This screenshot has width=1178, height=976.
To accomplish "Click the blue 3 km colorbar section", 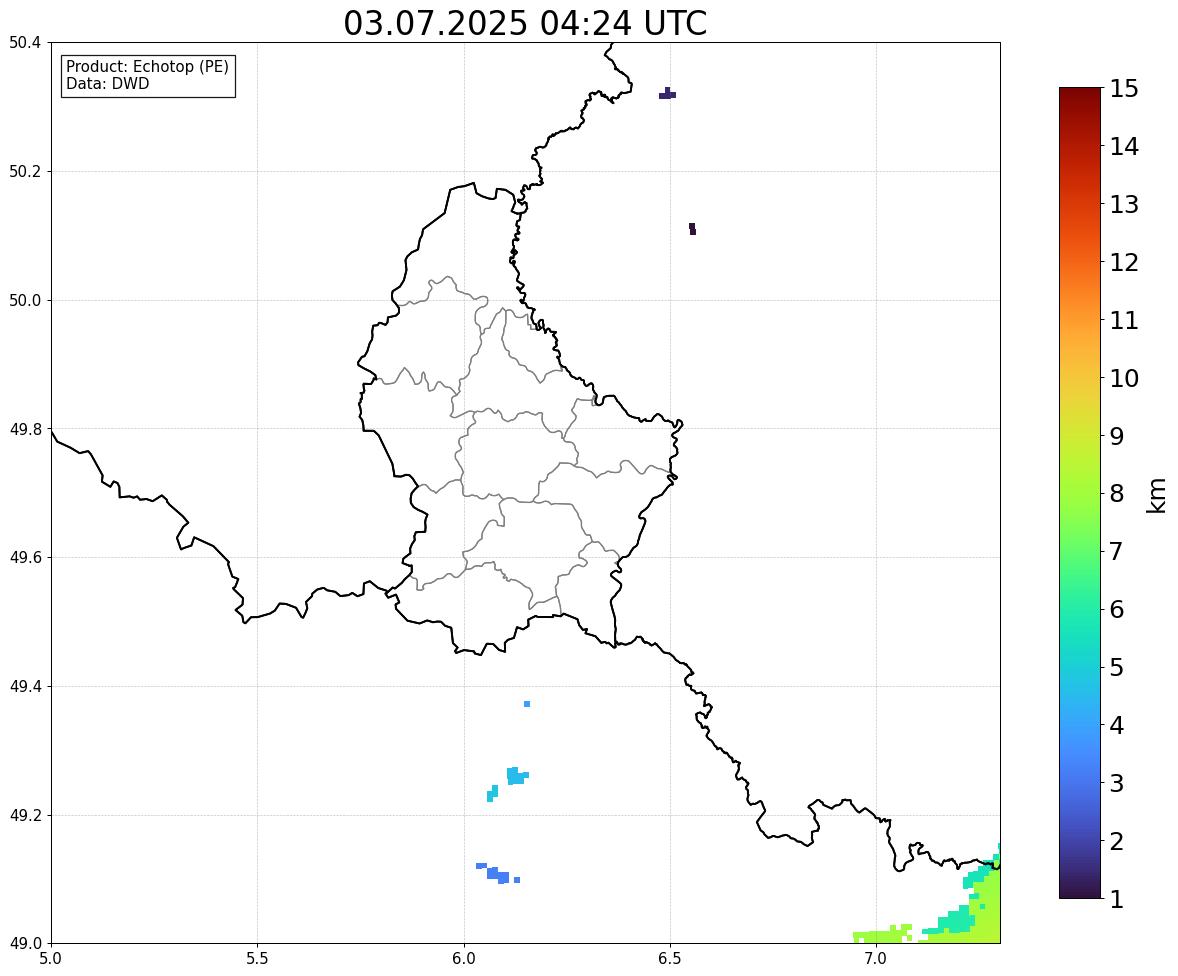I will [x=1080, y=783].
